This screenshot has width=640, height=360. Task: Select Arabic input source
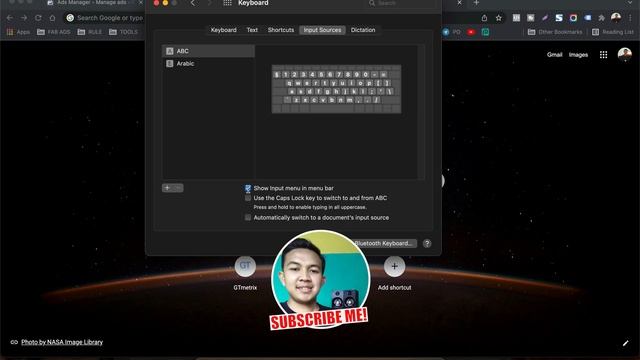point(209,63)
